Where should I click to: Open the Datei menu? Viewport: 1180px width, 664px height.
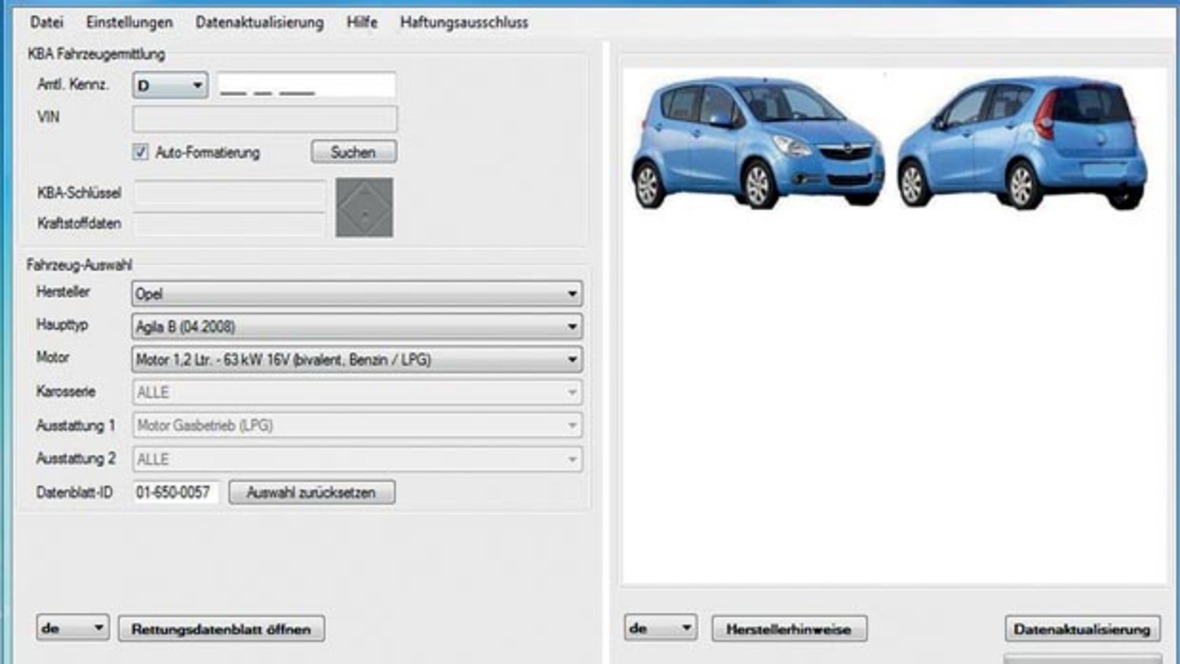pos(47,23)
